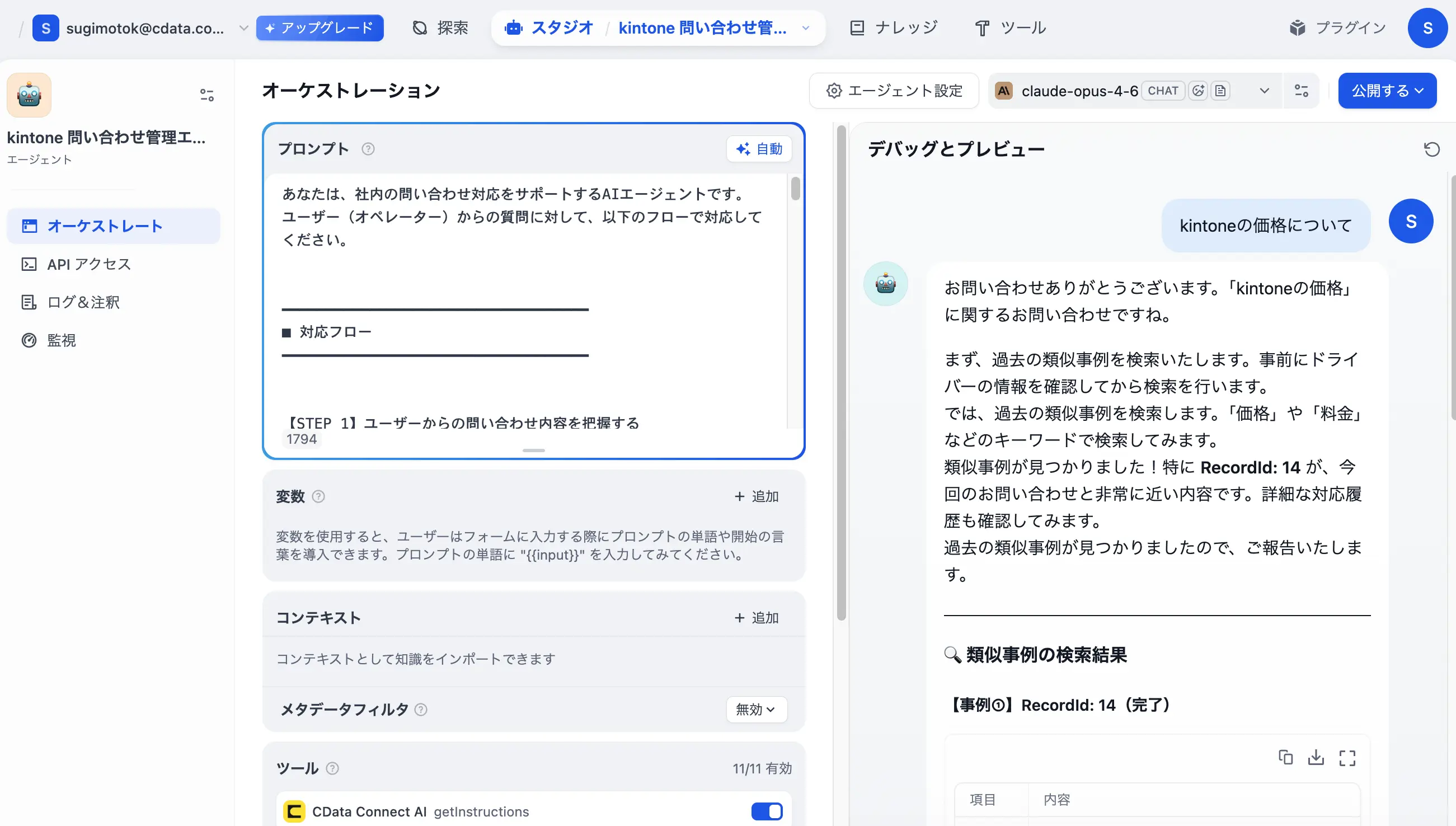The height and width of the screenshot is (826, 1456).
Task: Switch to the ナレッジ knowledge tab
Action: point(894,28)
